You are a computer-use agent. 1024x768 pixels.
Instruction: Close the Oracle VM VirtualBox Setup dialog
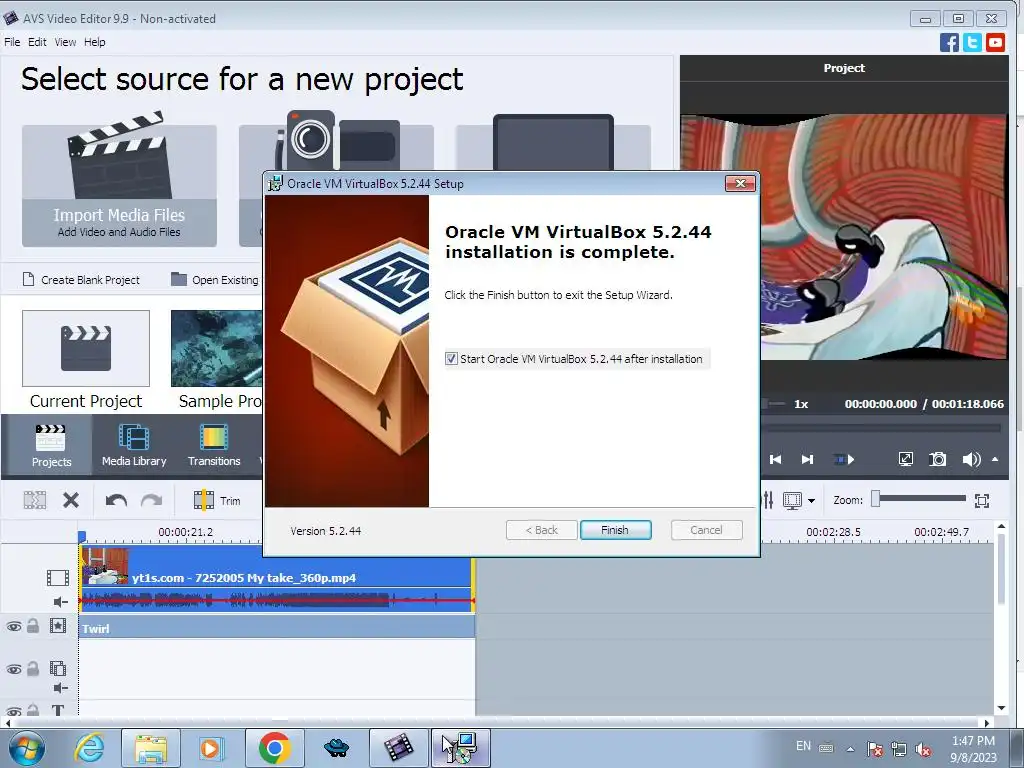tap(741, 184)
